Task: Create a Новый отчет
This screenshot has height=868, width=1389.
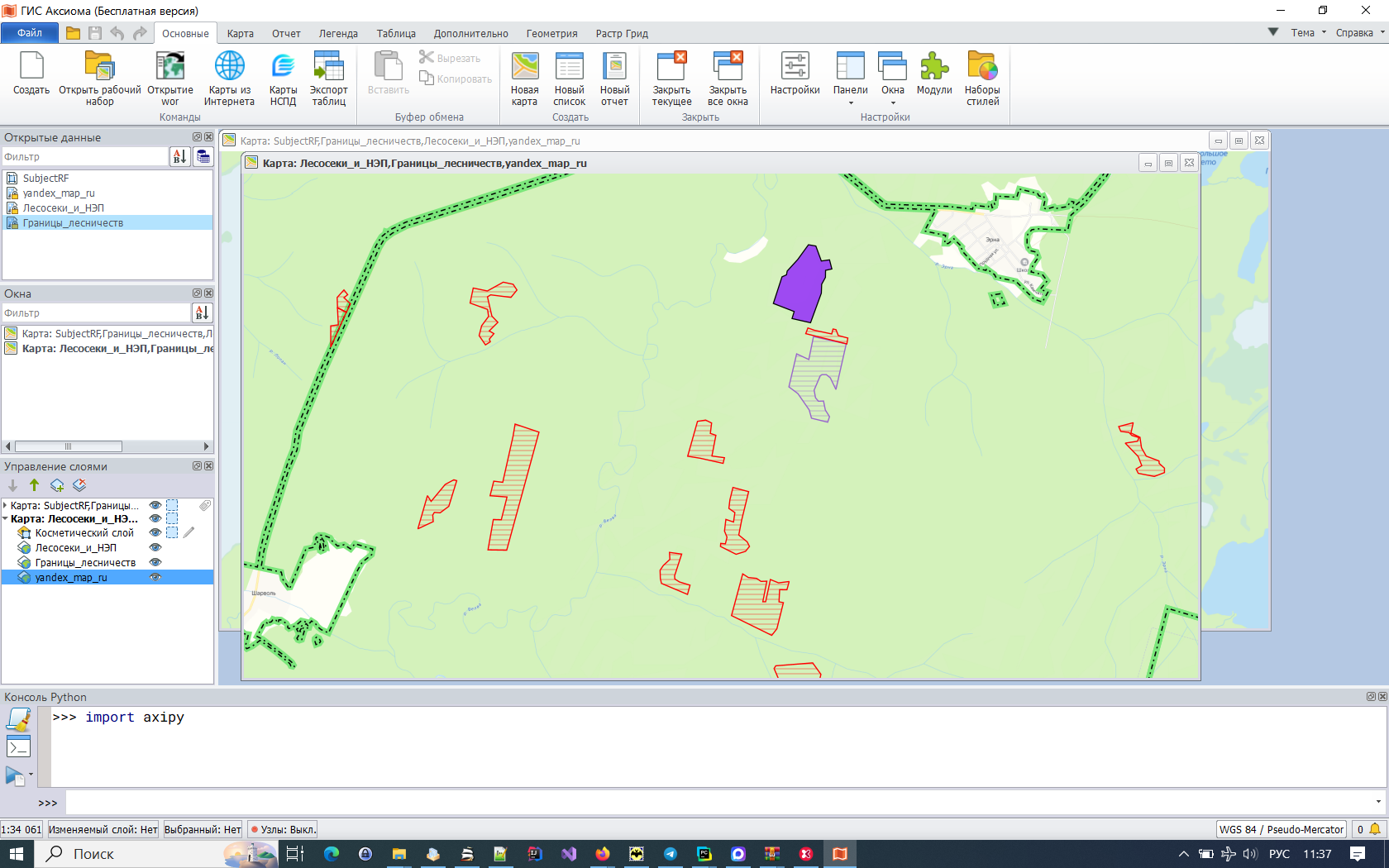Action: point(614,78)
